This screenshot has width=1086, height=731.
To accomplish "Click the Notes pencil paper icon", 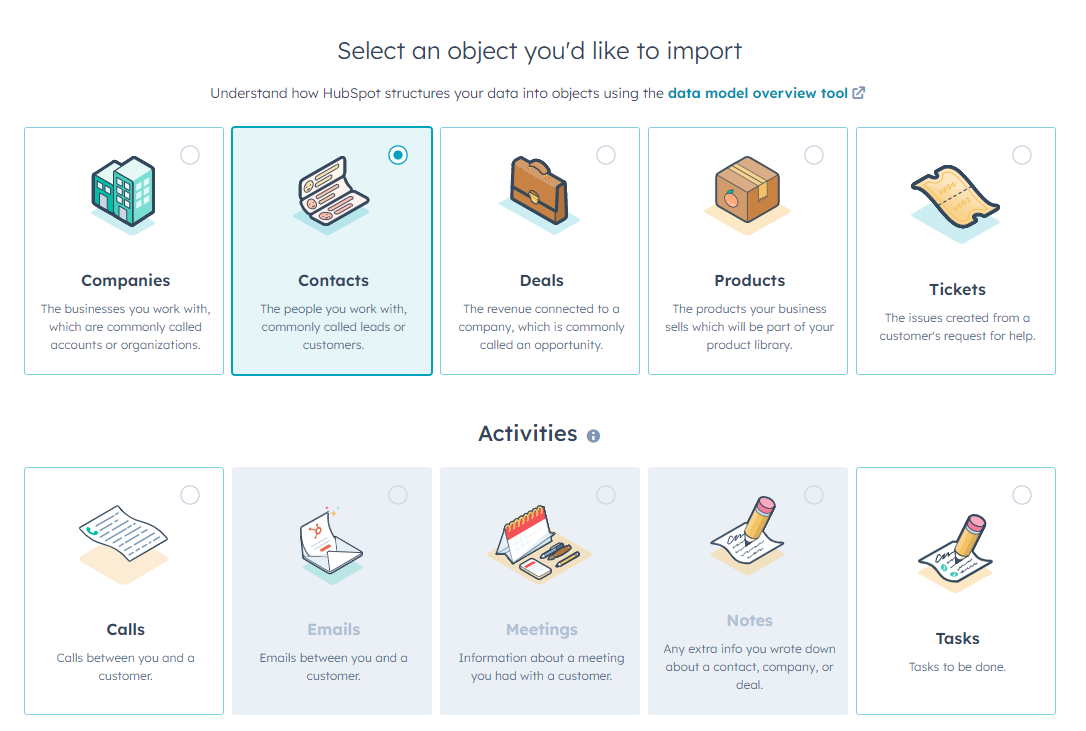I will pos(747,535).
